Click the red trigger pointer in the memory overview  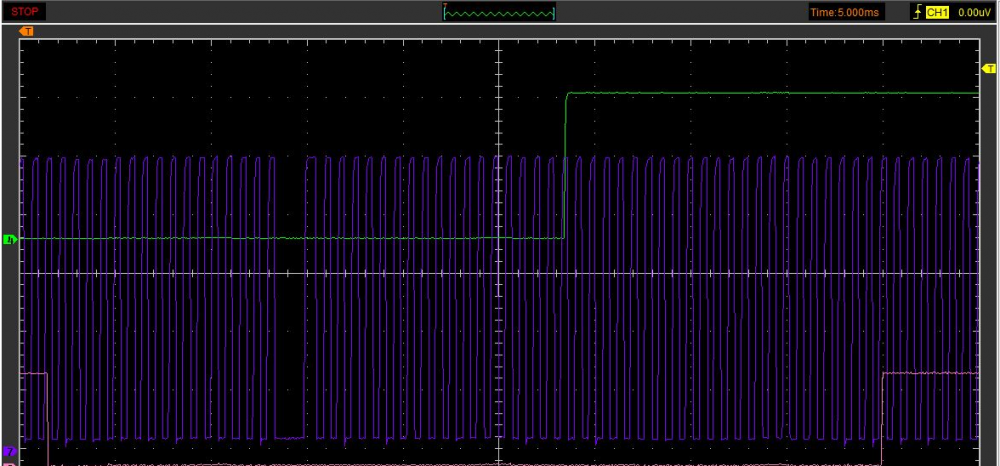coord(444,5)
